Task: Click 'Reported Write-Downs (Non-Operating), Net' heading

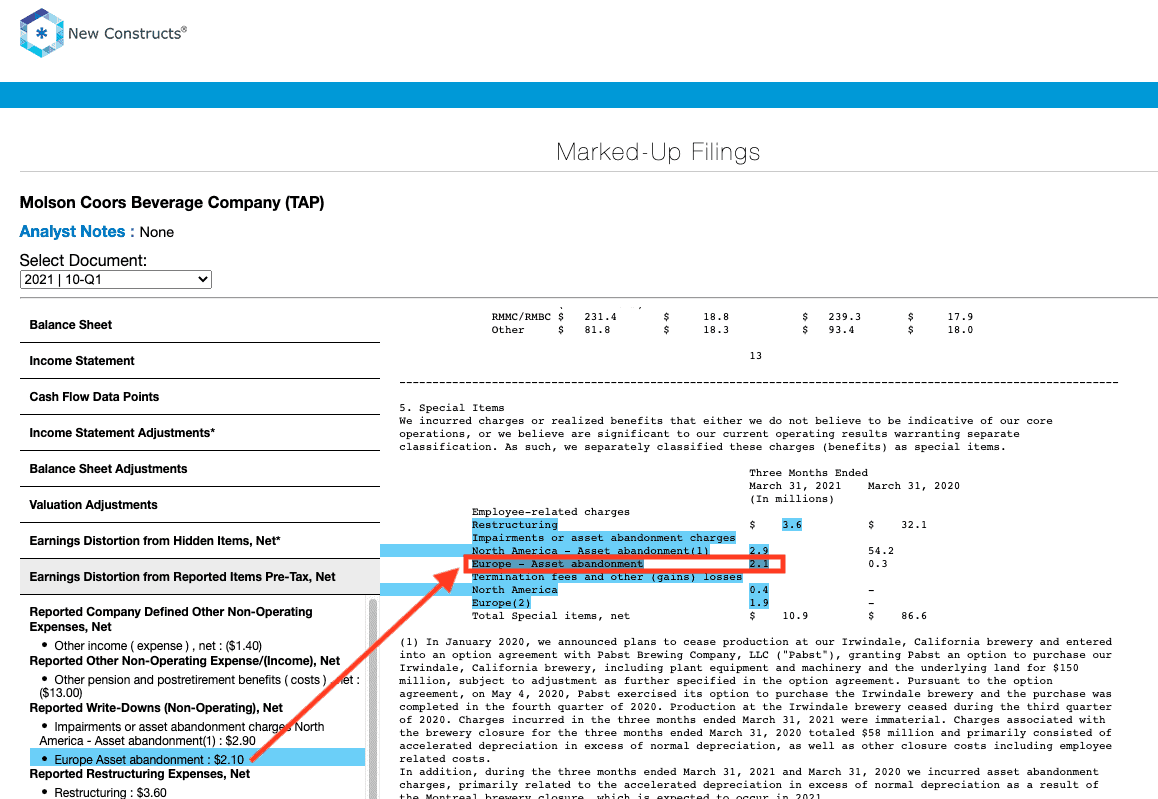Action: point(156,707)
